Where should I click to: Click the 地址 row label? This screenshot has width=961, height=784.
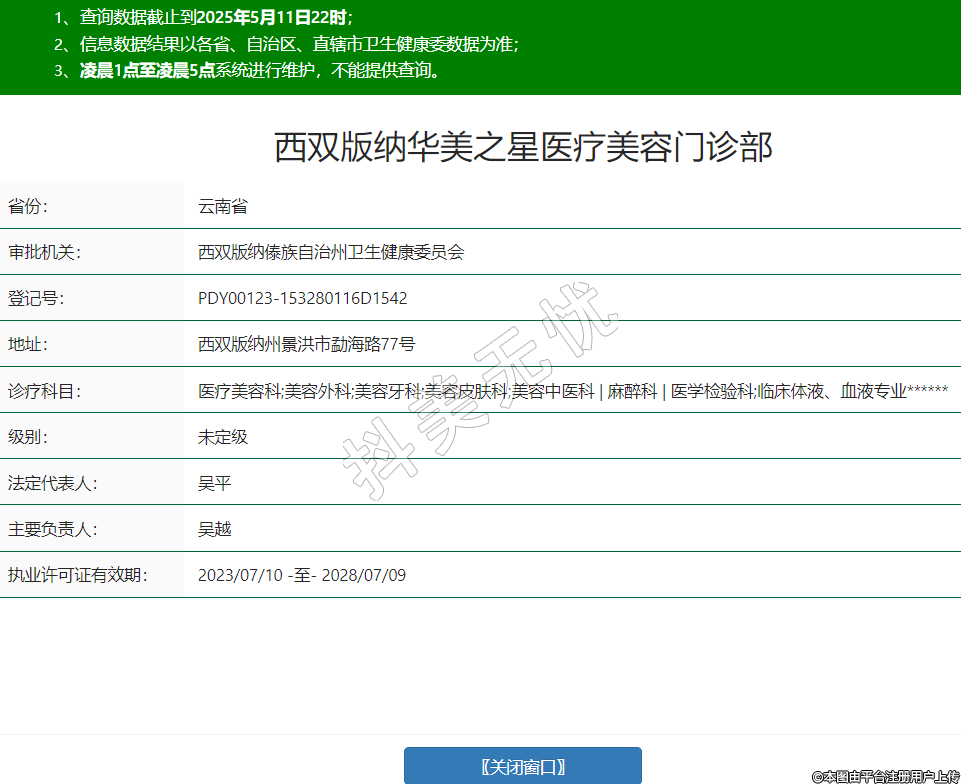28,345
